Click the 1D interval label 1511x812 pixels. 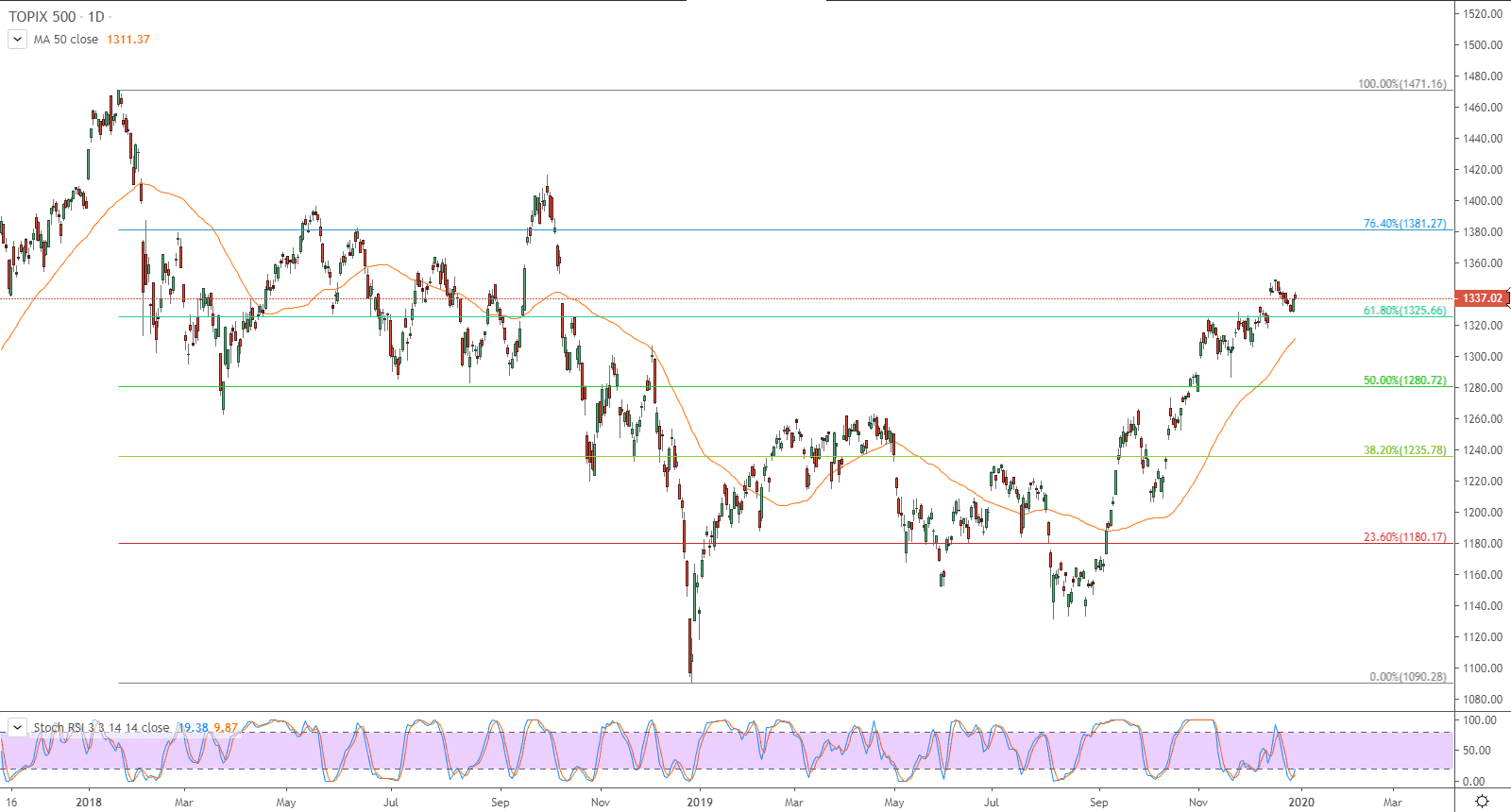point(96,17)
